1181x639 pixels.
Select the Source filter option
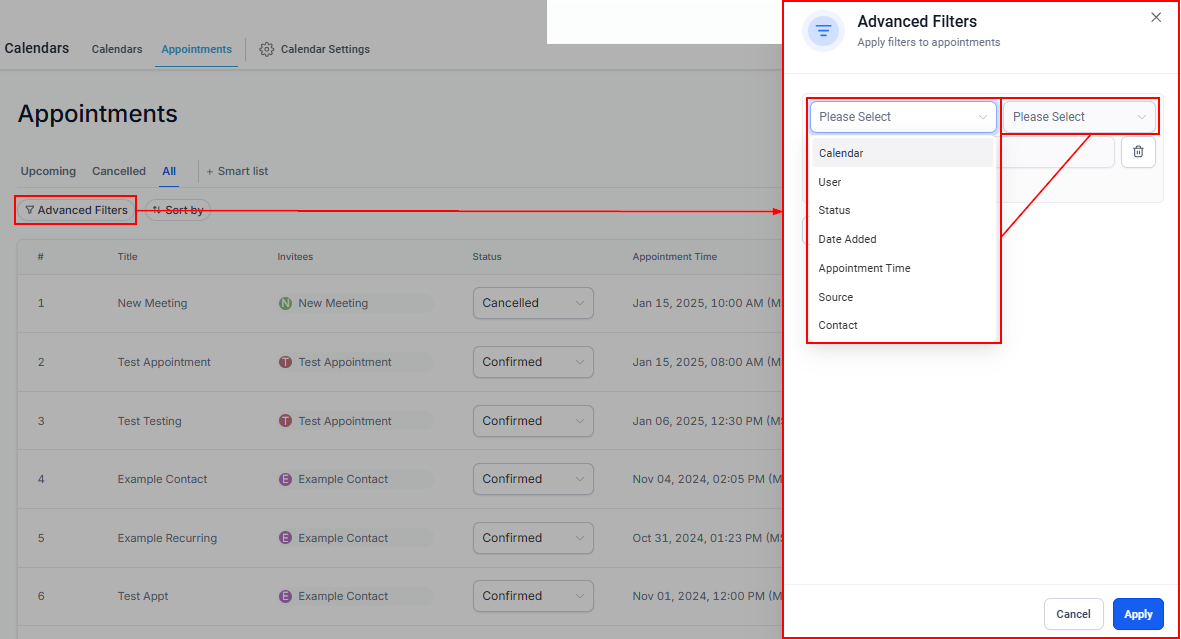coord(835,297)
